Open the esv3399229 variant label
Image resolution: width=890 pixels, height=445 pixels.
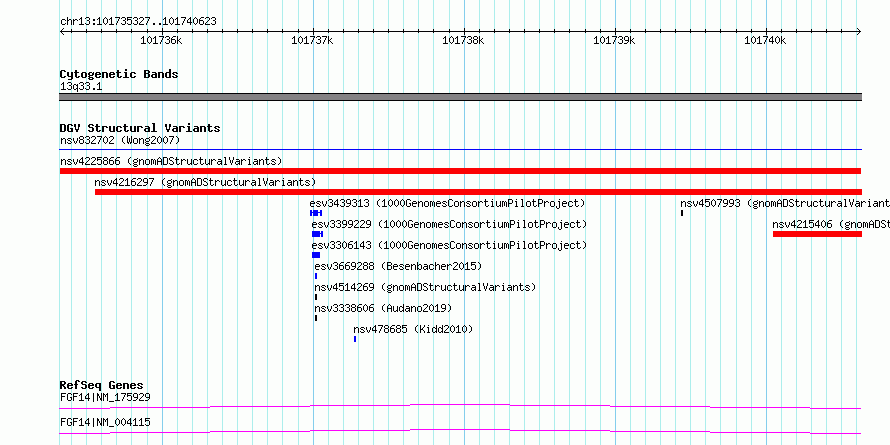pyautogui.click(x=449, y=224)
